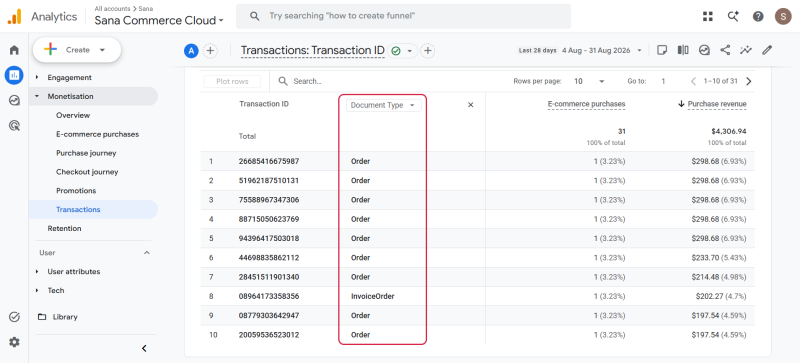Open the Document Type dimension dropdown
The height and width of the screenshot is (363, 800).
pyautogui.click(x=384, y=105)
